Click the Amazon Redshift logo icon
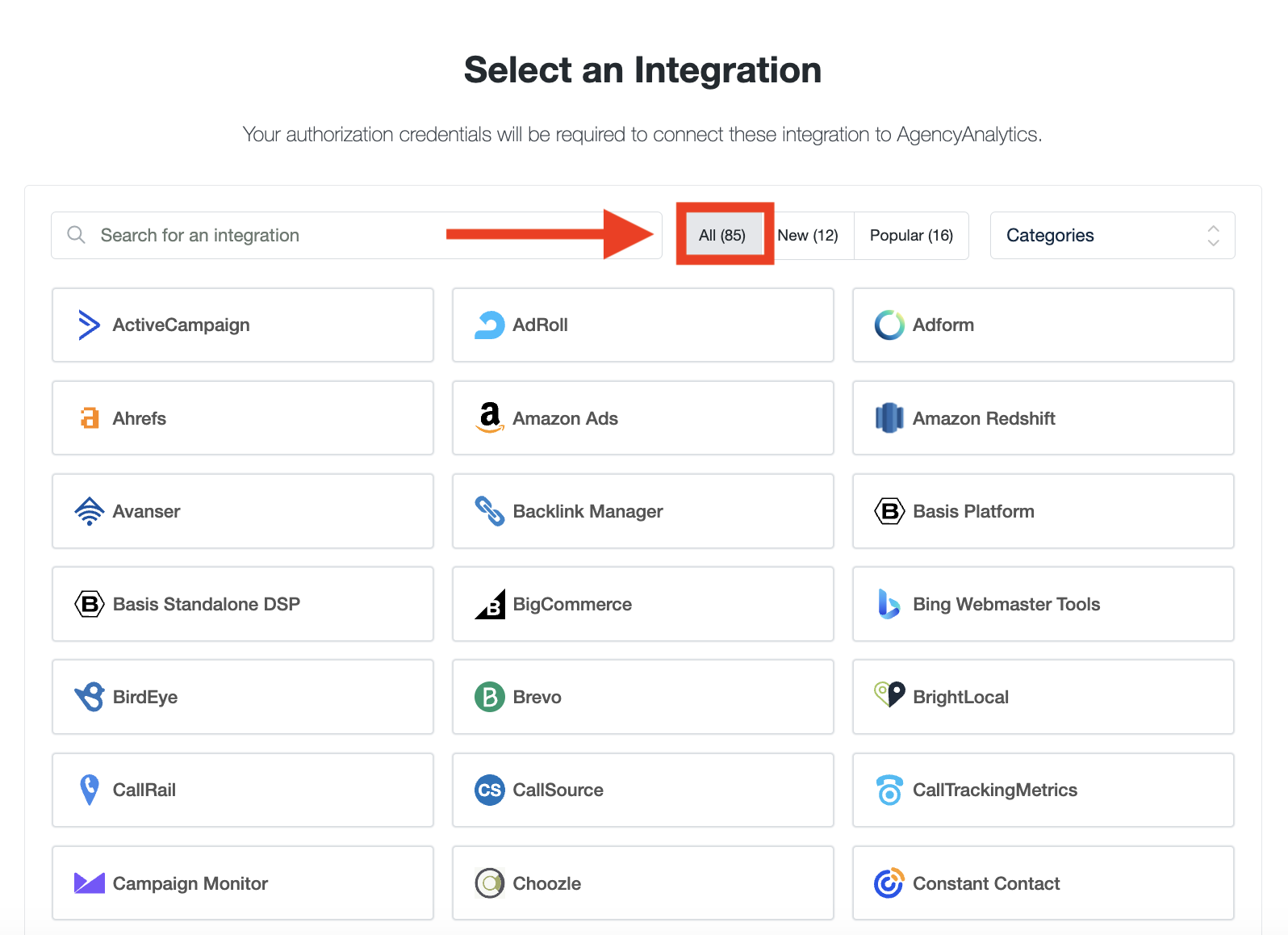The height and width of the screenshot is (935, 1288). click(889, 417)
